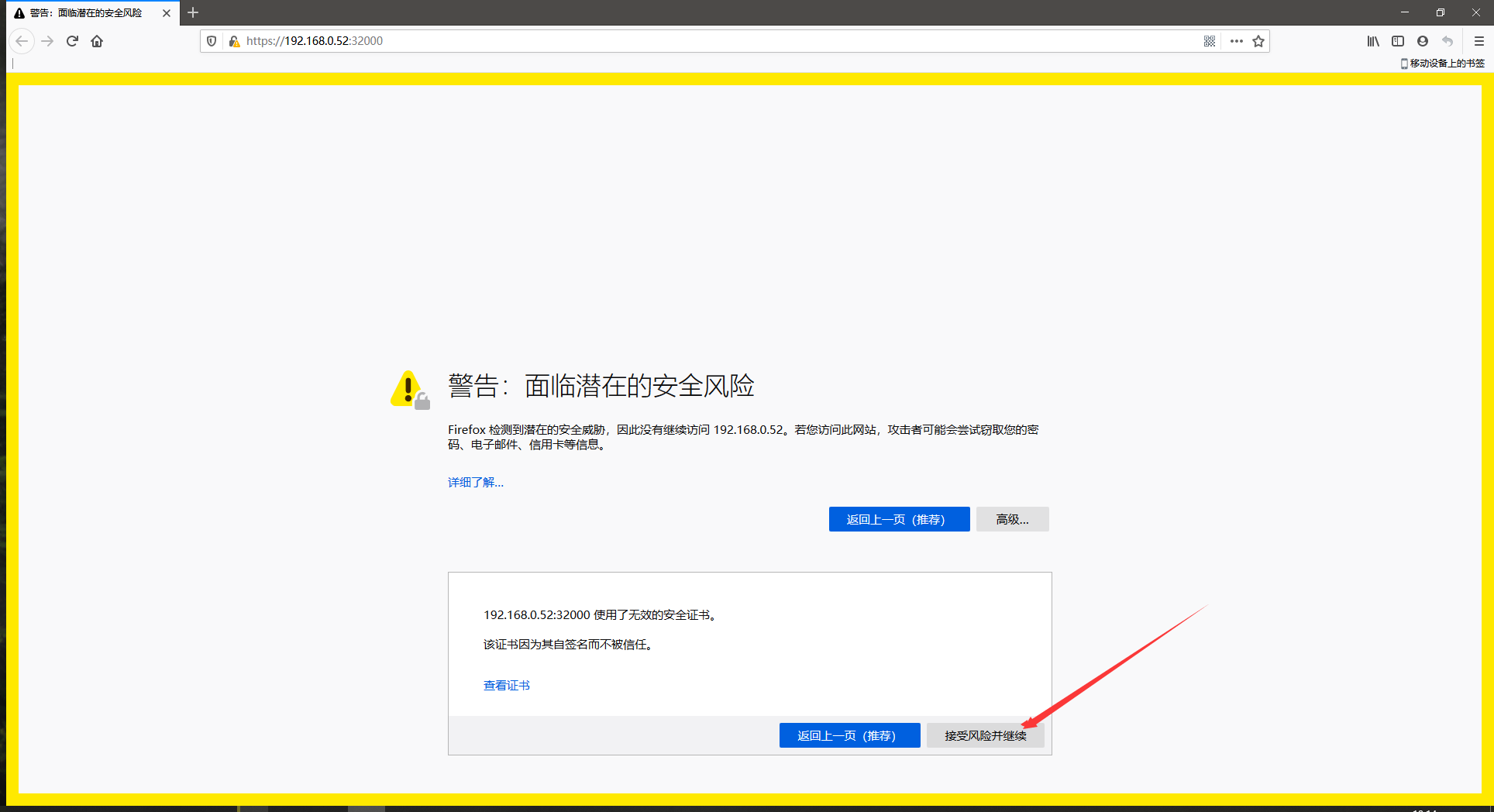Open the Firefox hamburger menu

pyautogui.click(x=1479, y=41)
